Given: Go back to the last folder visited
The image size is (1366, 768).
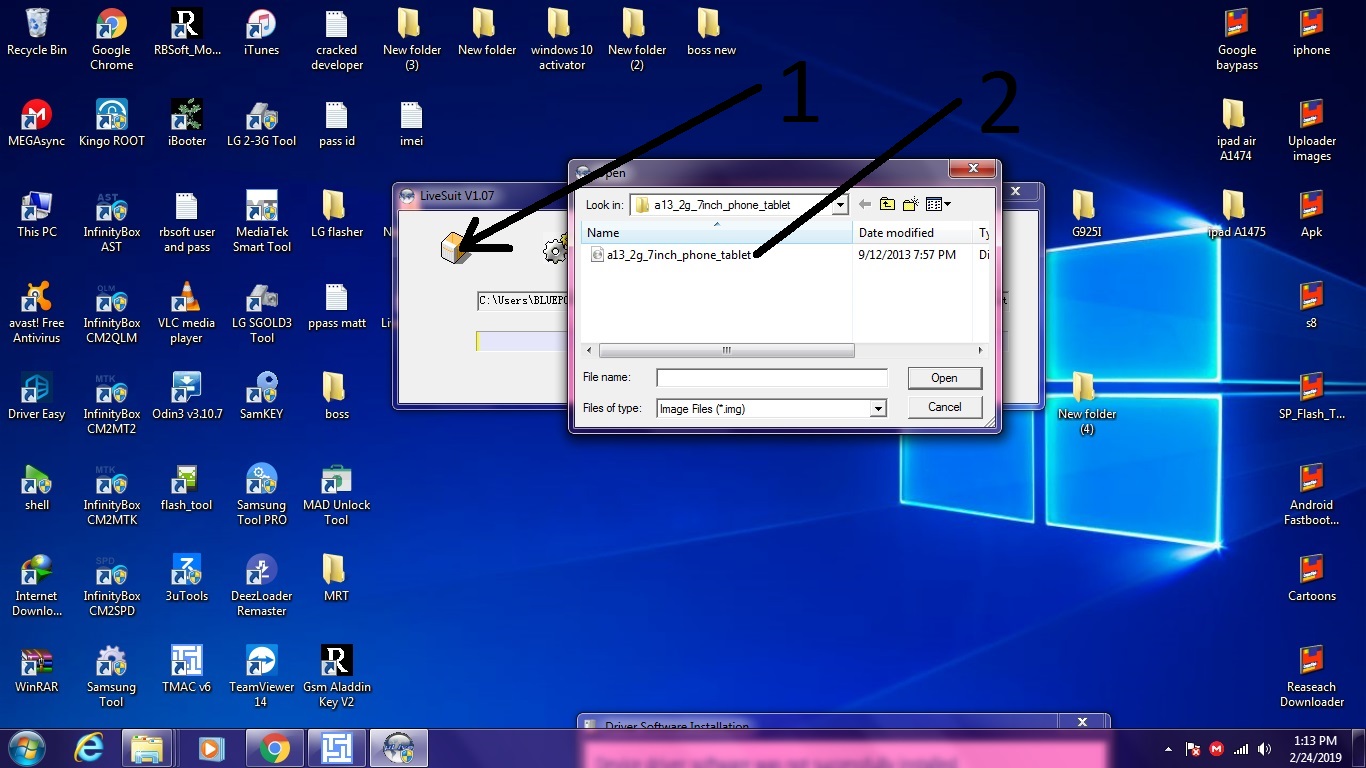Looking at the screenshot, I should [x=865, y=205].
